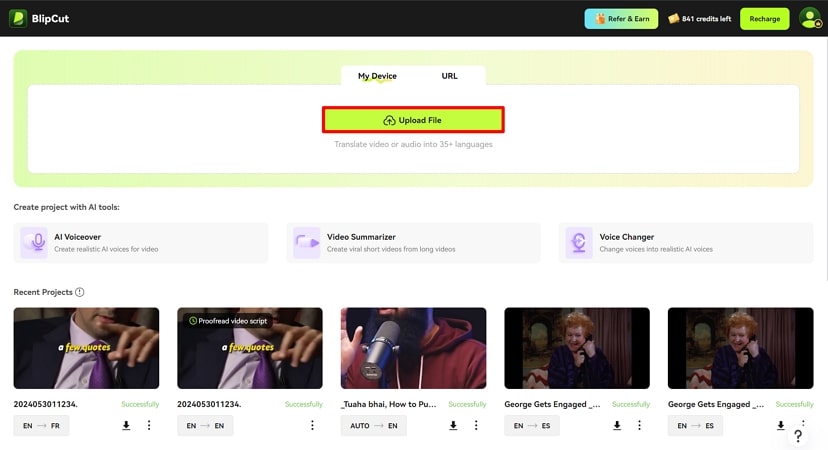Image resolution: width=828 pixels, height=450 pixels.
Task: Download the EN to FR project
Action: point(126,425)
